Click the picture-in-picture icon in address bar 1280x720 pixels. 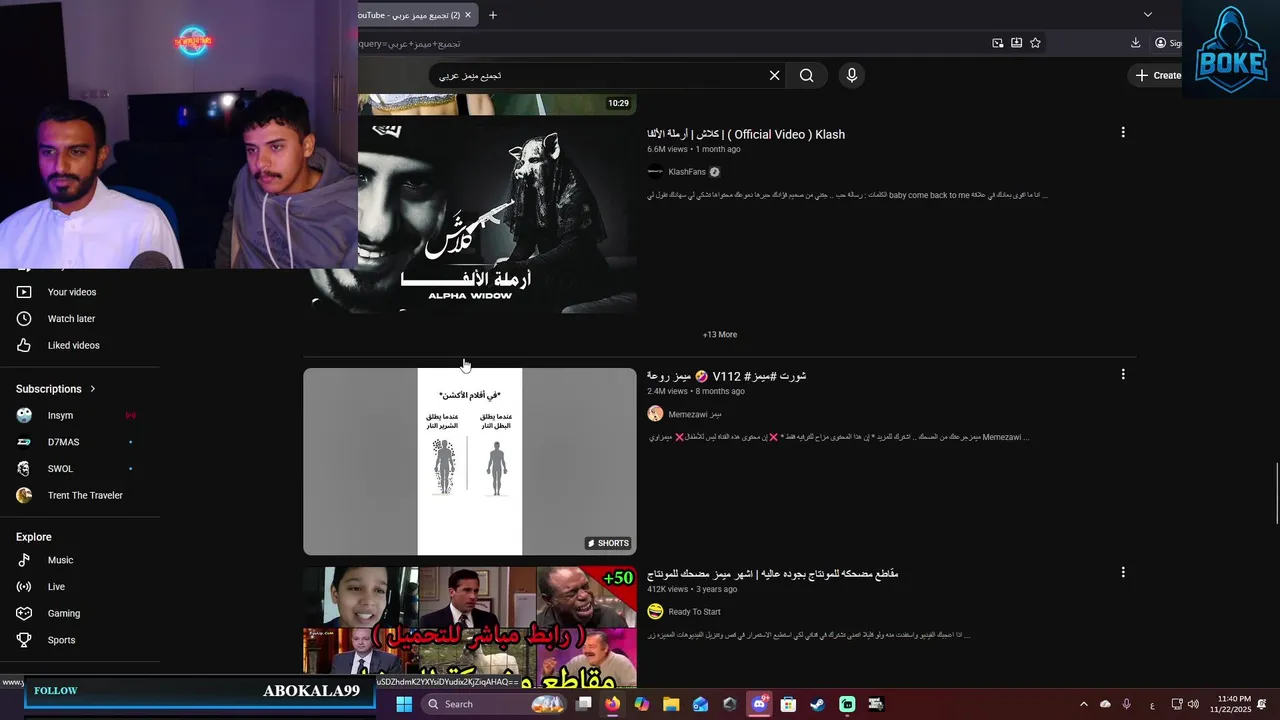(x=998, y=43)
